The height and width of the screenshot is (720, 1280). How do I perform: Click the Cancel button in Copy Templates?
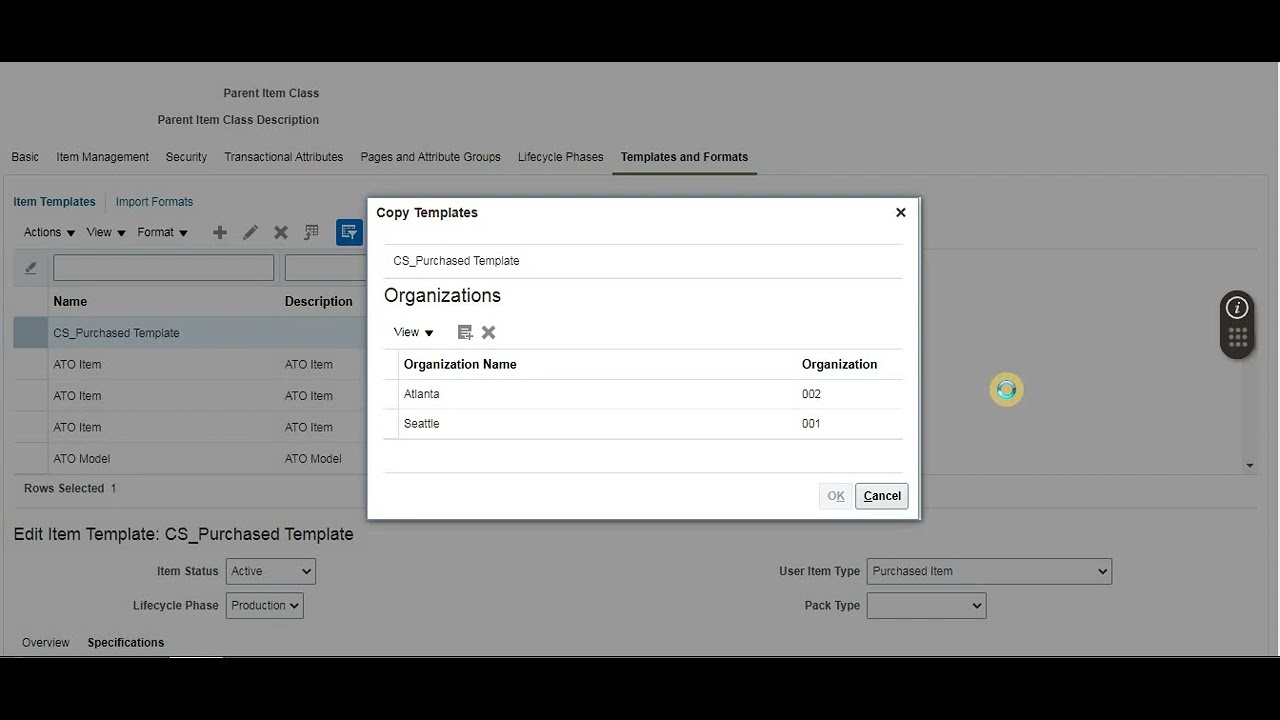882,496
